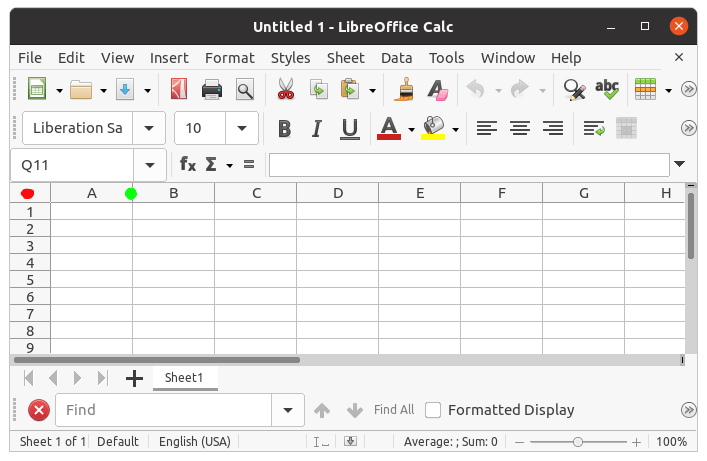
Task: Open the Format menu
Action: (x=230, y=58)
